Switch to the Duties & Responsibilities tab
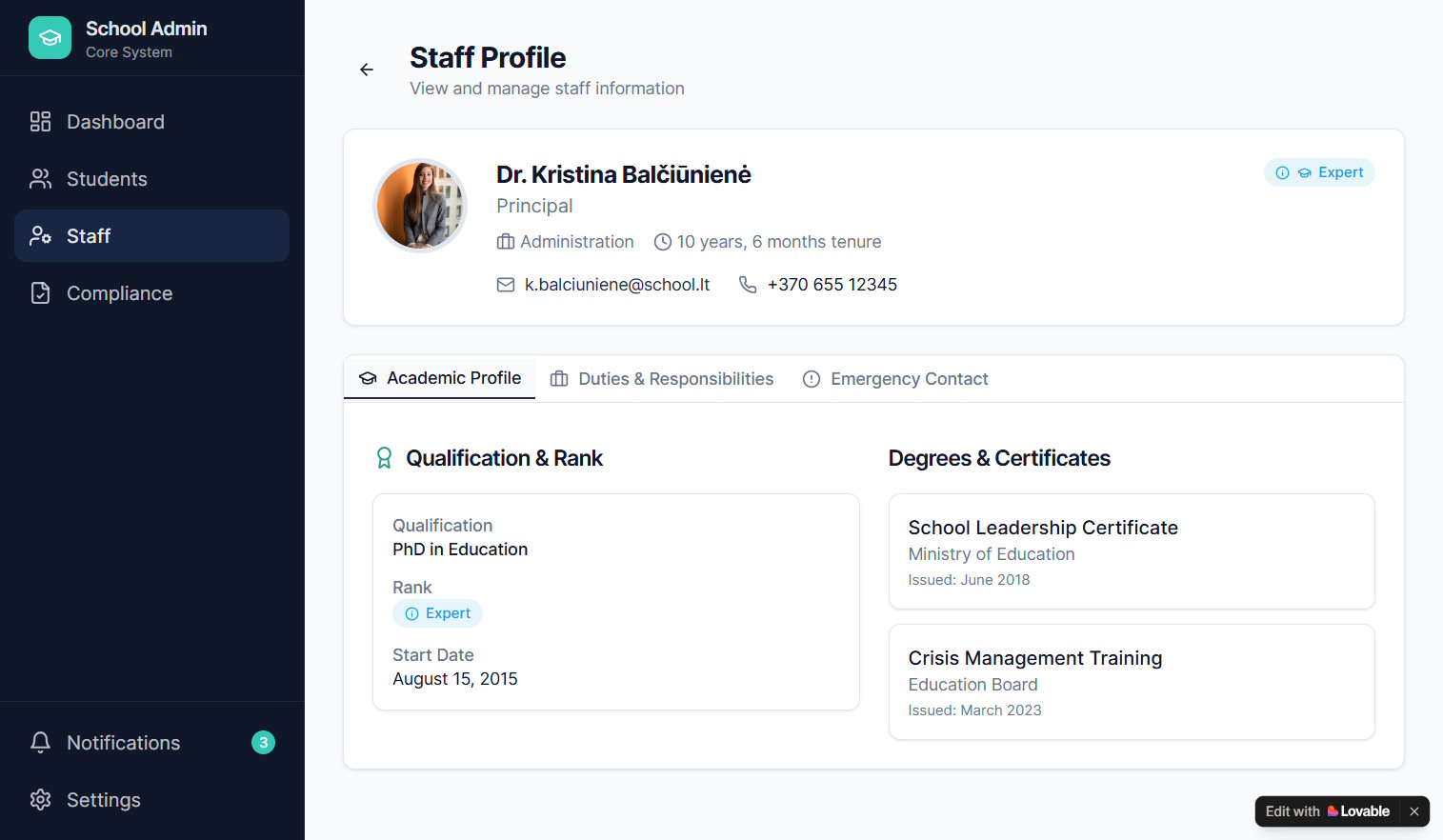 (661, 378)
